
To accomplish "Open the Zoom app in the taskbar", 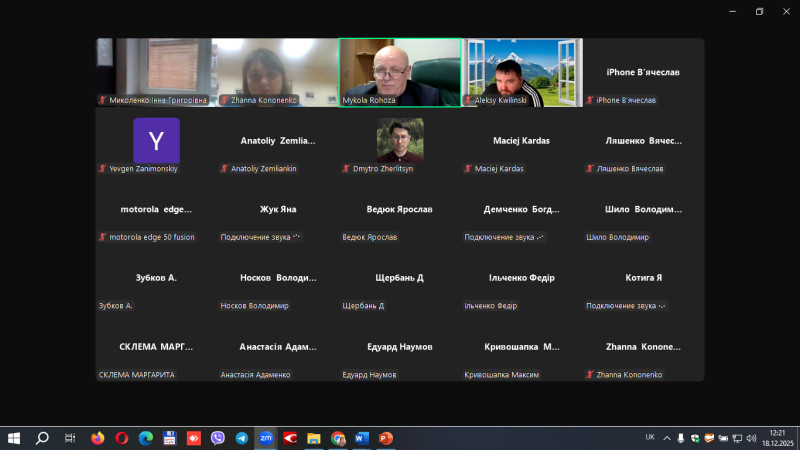I will (x=266, y=438).
